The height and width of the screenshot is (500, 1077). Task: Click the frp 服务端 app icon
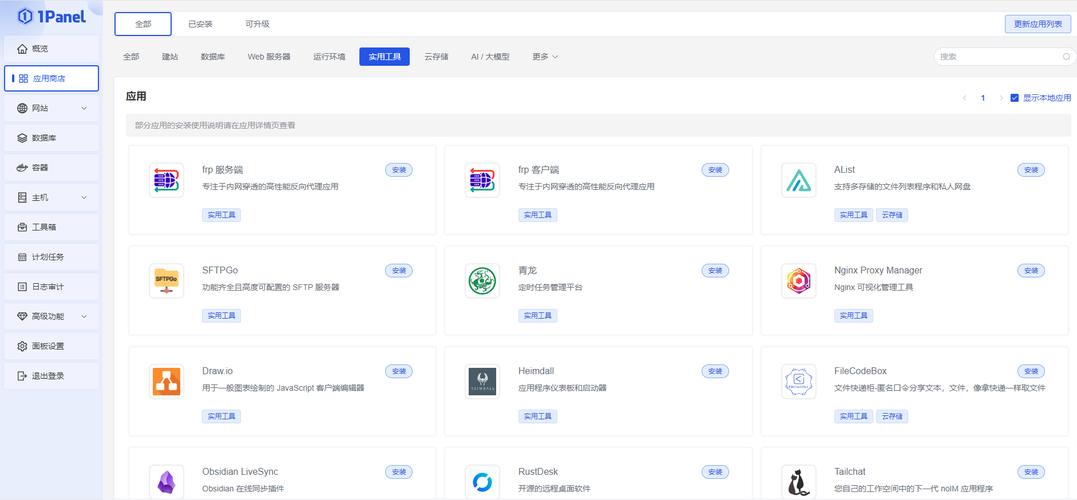[166, 180]
